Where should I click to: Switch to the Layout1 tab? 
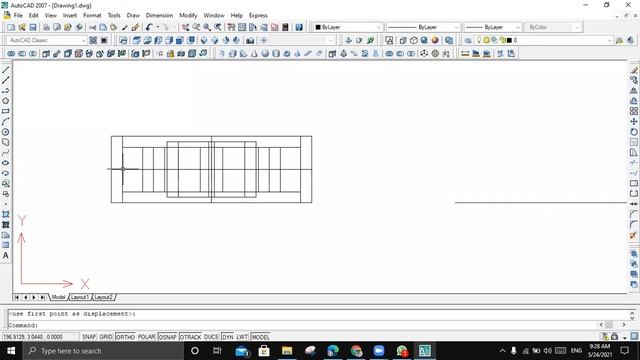coord(80,297)
